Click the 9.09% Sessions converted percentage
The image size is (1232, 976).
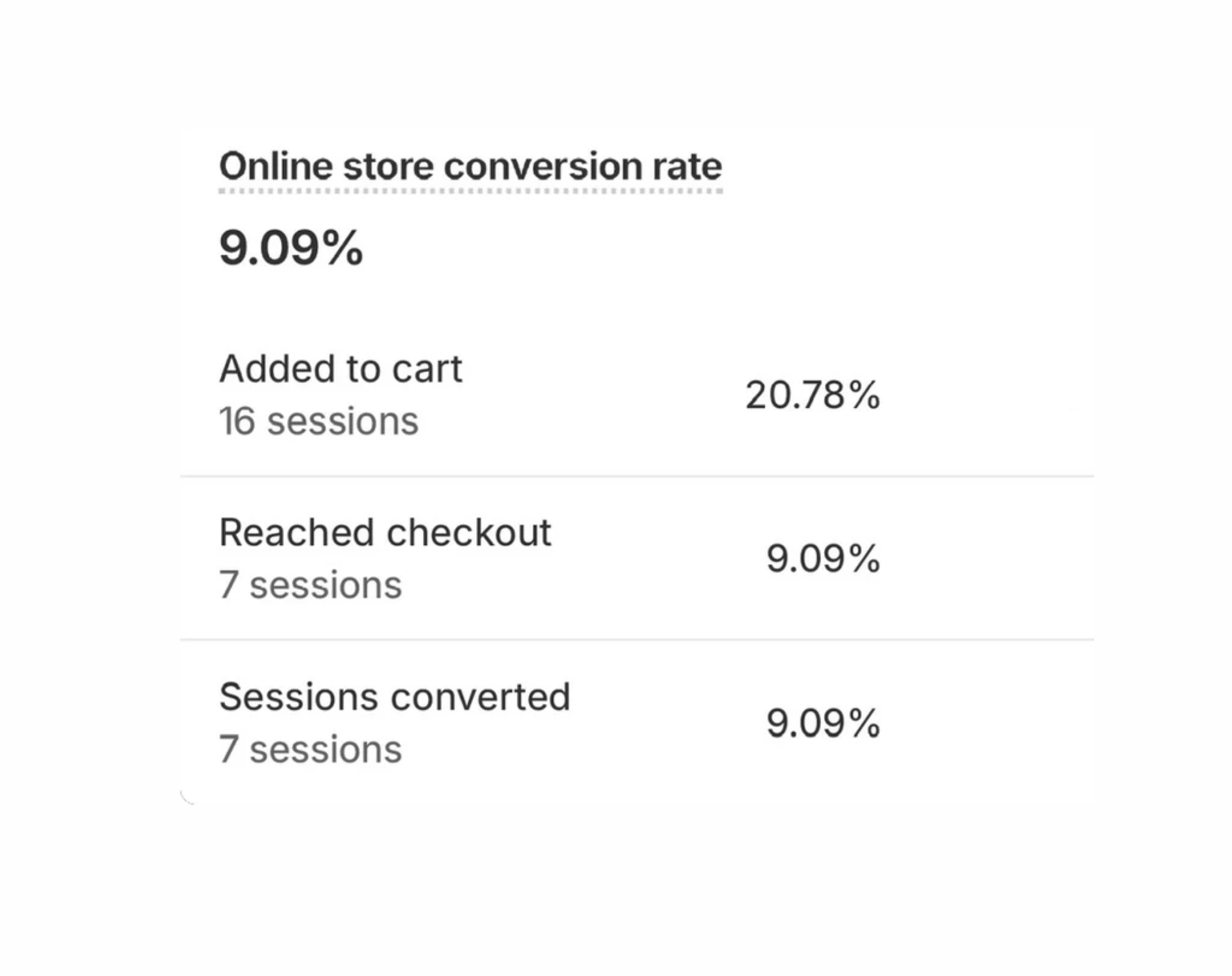pos(822,723)
